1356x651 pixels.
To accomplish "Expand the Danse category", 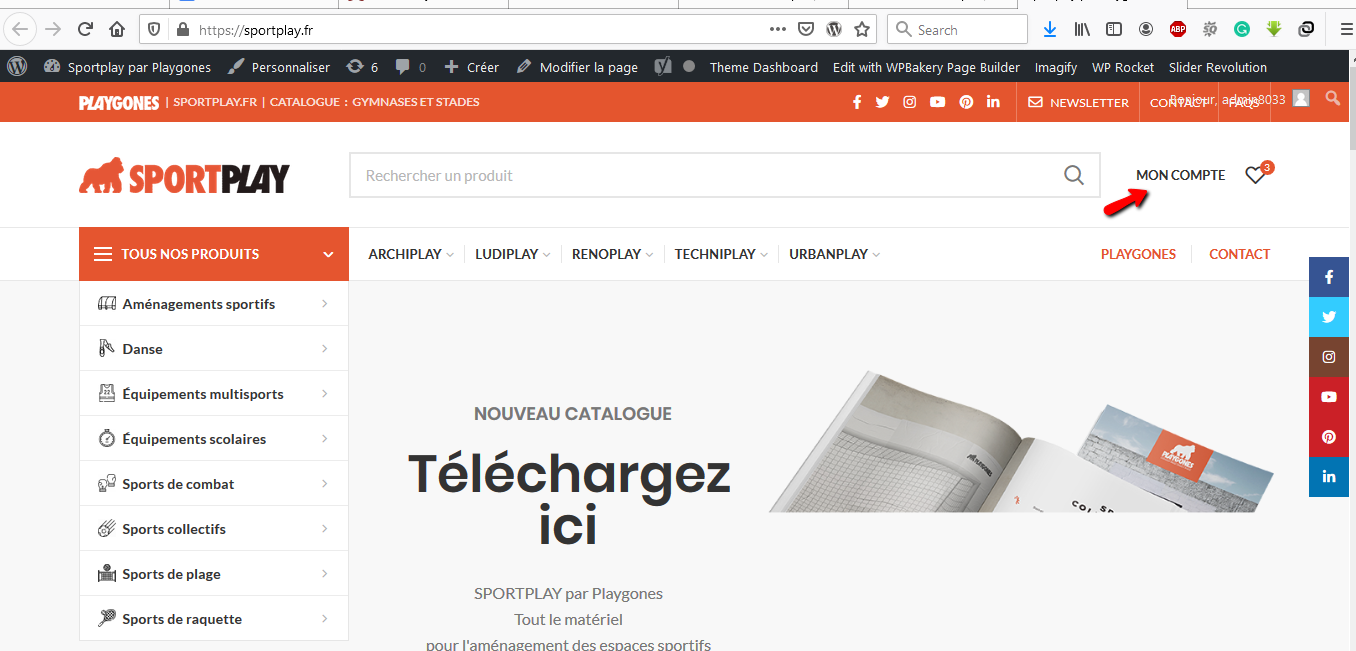I will click(x=214, y=348).
